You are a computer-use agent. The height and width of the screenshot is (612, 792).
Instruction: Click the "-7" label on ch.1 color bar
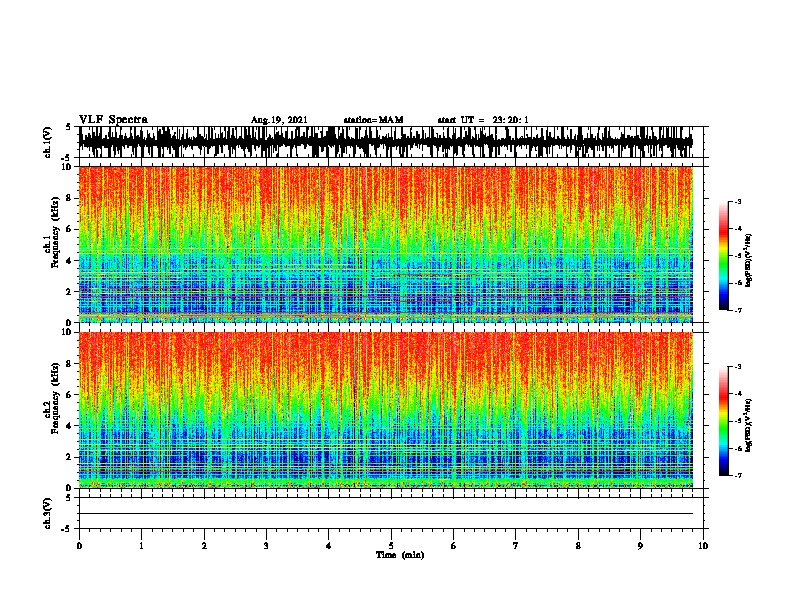[x=738, y=310]
